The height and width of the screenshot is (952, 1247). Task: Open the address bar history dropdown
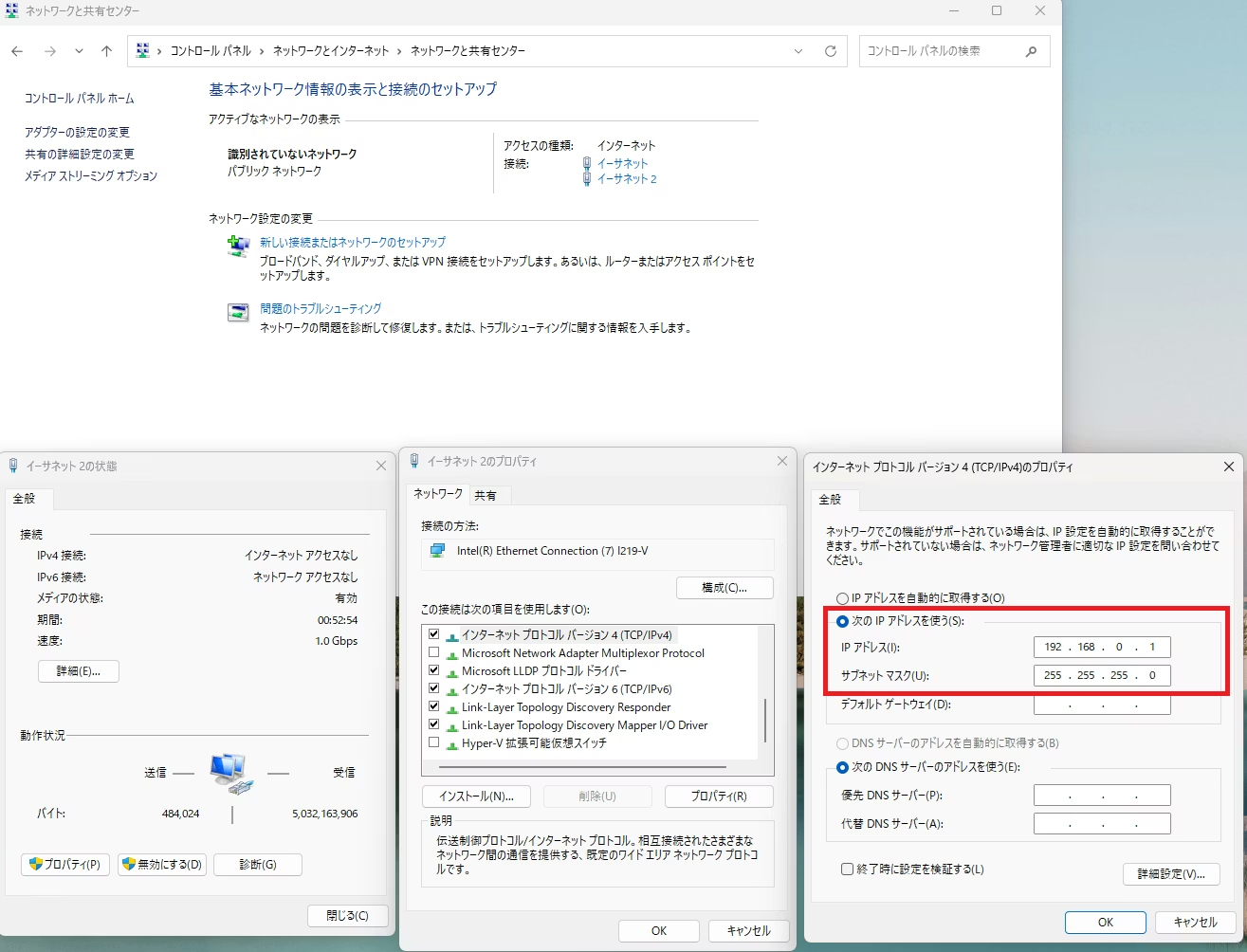[x=798, y=51]
